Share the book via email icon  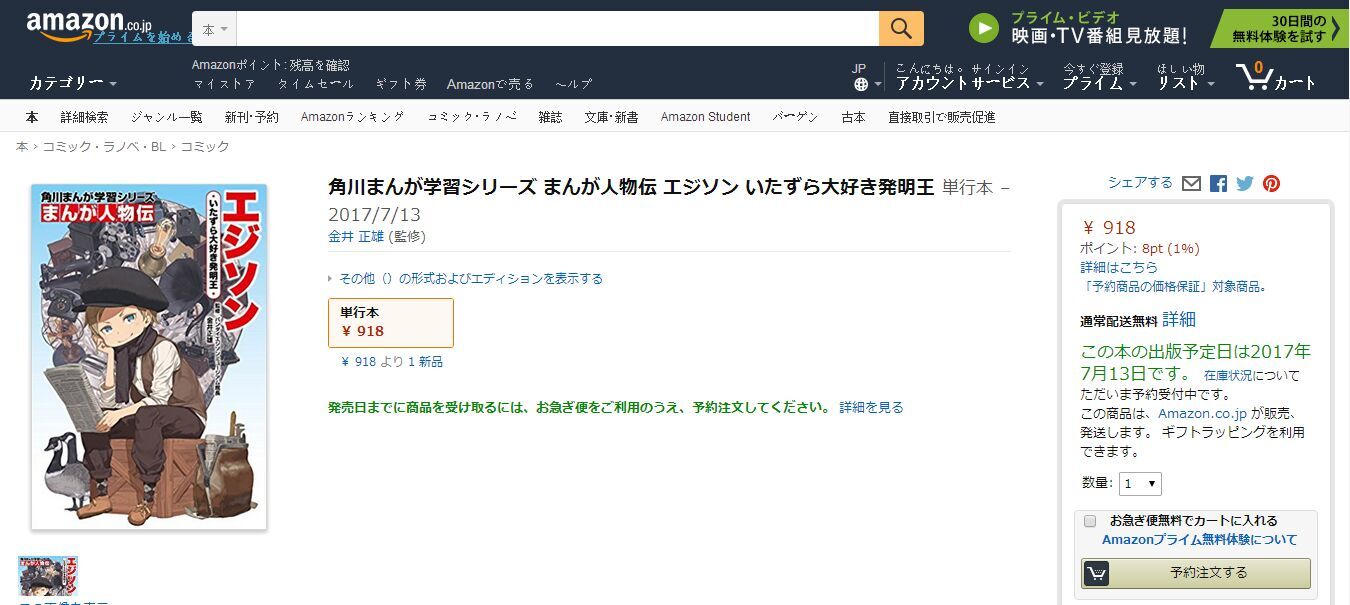pos(1191,184)
